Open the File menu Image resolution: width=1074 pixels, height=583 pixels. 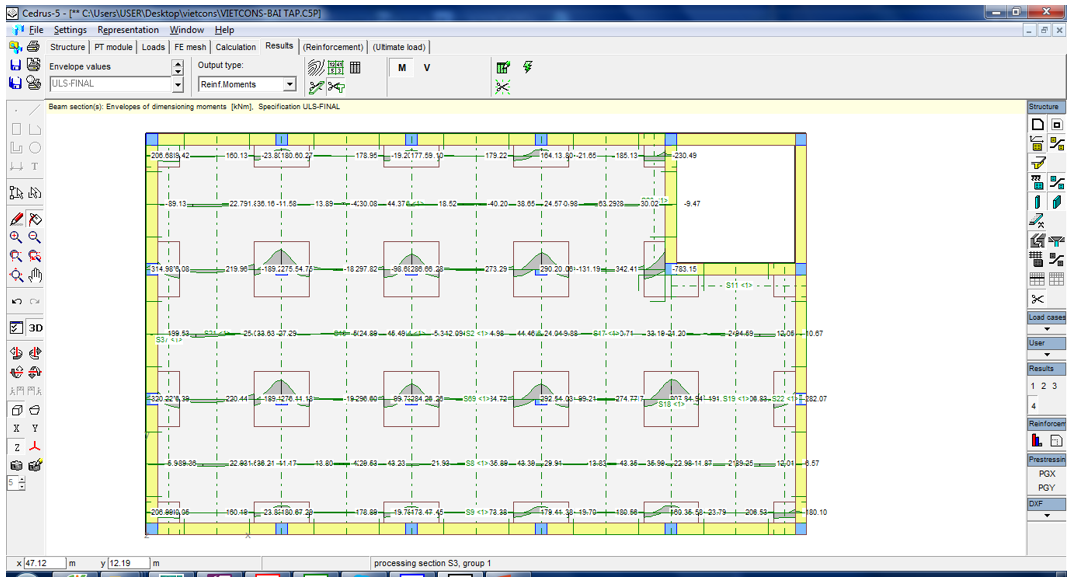click(x=36, y=30)
